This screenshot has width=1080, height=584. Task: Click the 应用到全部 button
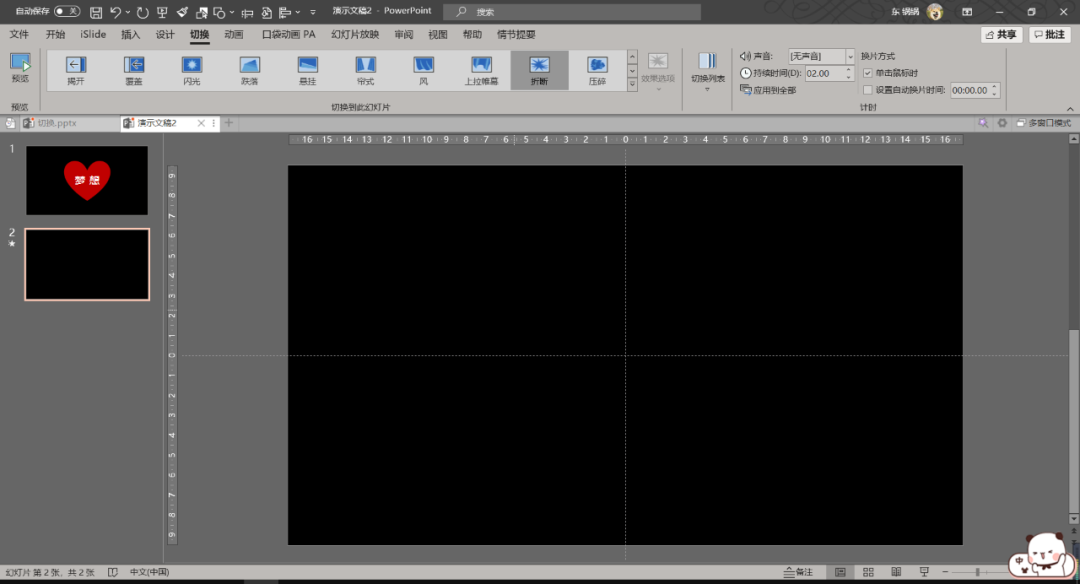[769, 90]
